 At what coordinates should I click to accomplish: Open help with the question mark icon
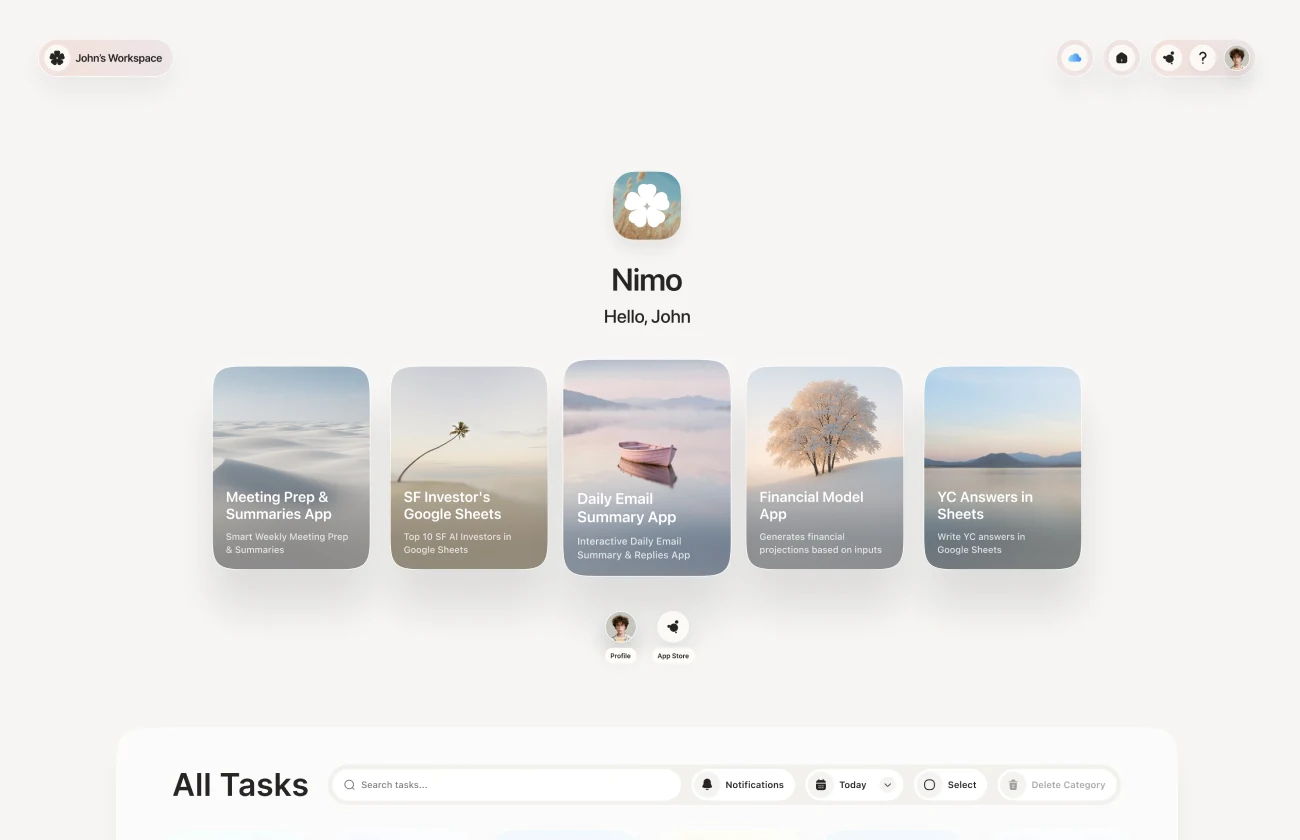pyautogui.click(x=1203, y=58)
